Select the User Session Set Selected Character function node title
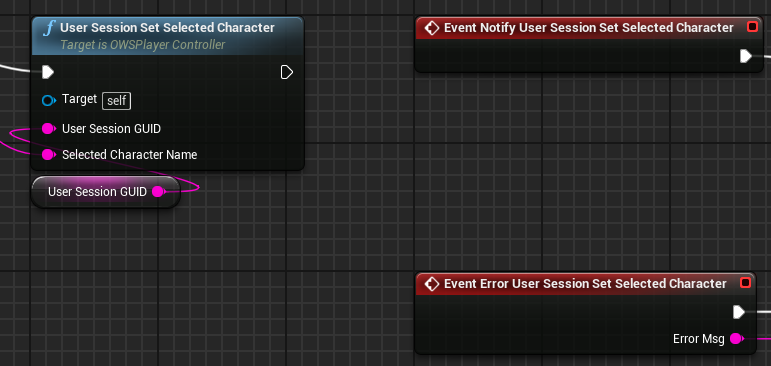The width and height of the screenshot is (771, 366). coord(167,28)
